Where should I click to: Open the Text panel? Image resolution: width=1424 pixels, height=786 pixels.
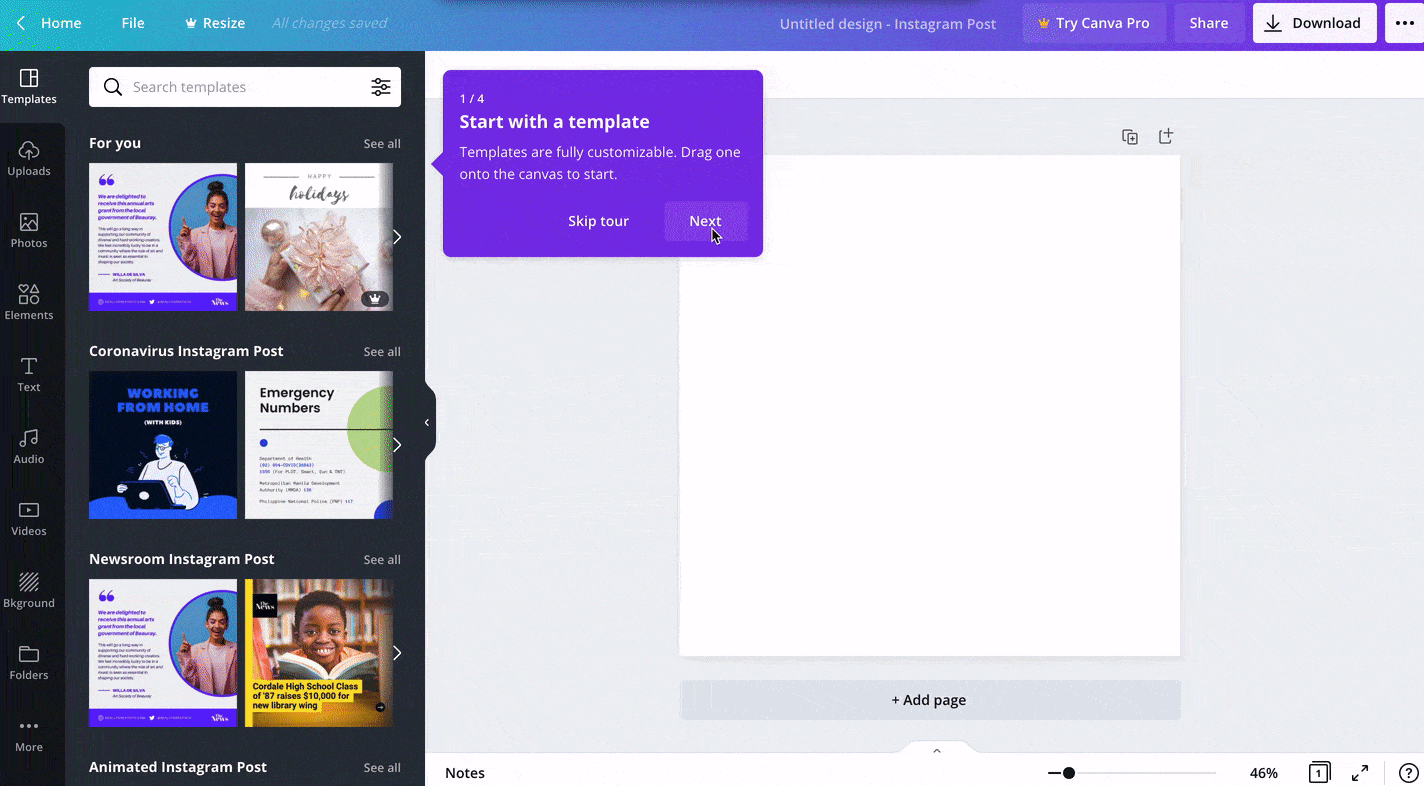coord(29,374)
